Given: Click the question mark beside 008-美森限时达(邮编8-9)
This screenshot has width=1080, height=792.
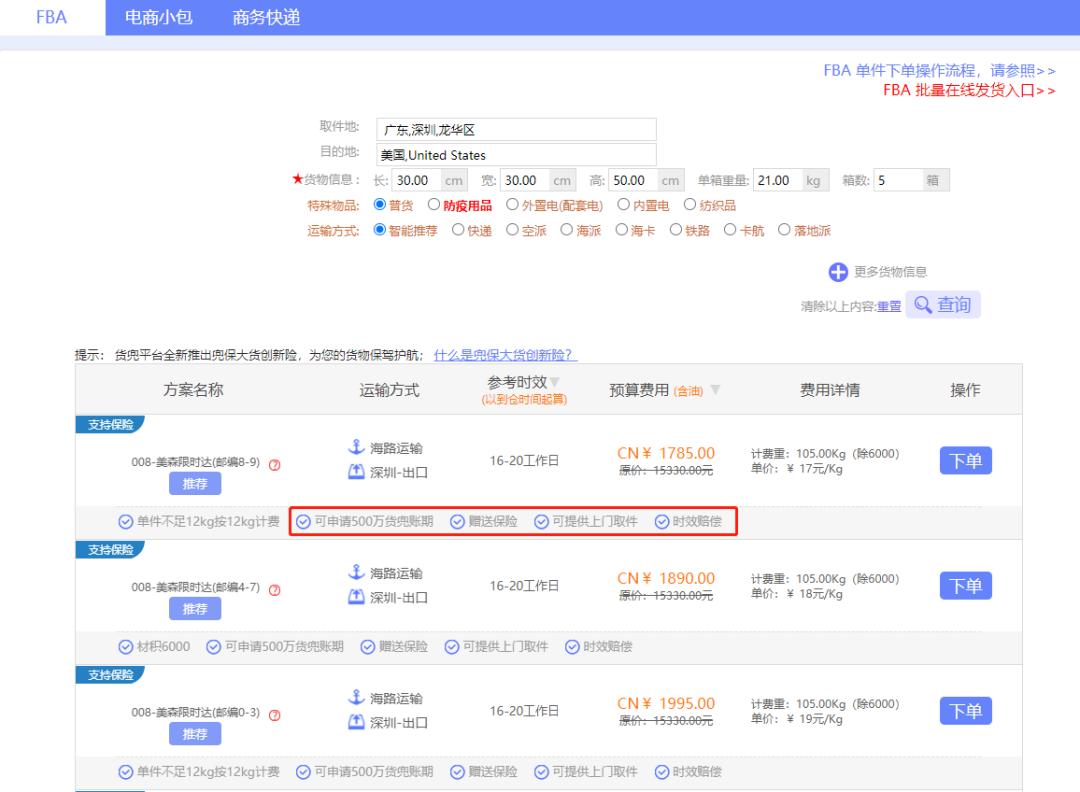Looking at the screenshot, I should pyautogui.click(x=275, y=462).
